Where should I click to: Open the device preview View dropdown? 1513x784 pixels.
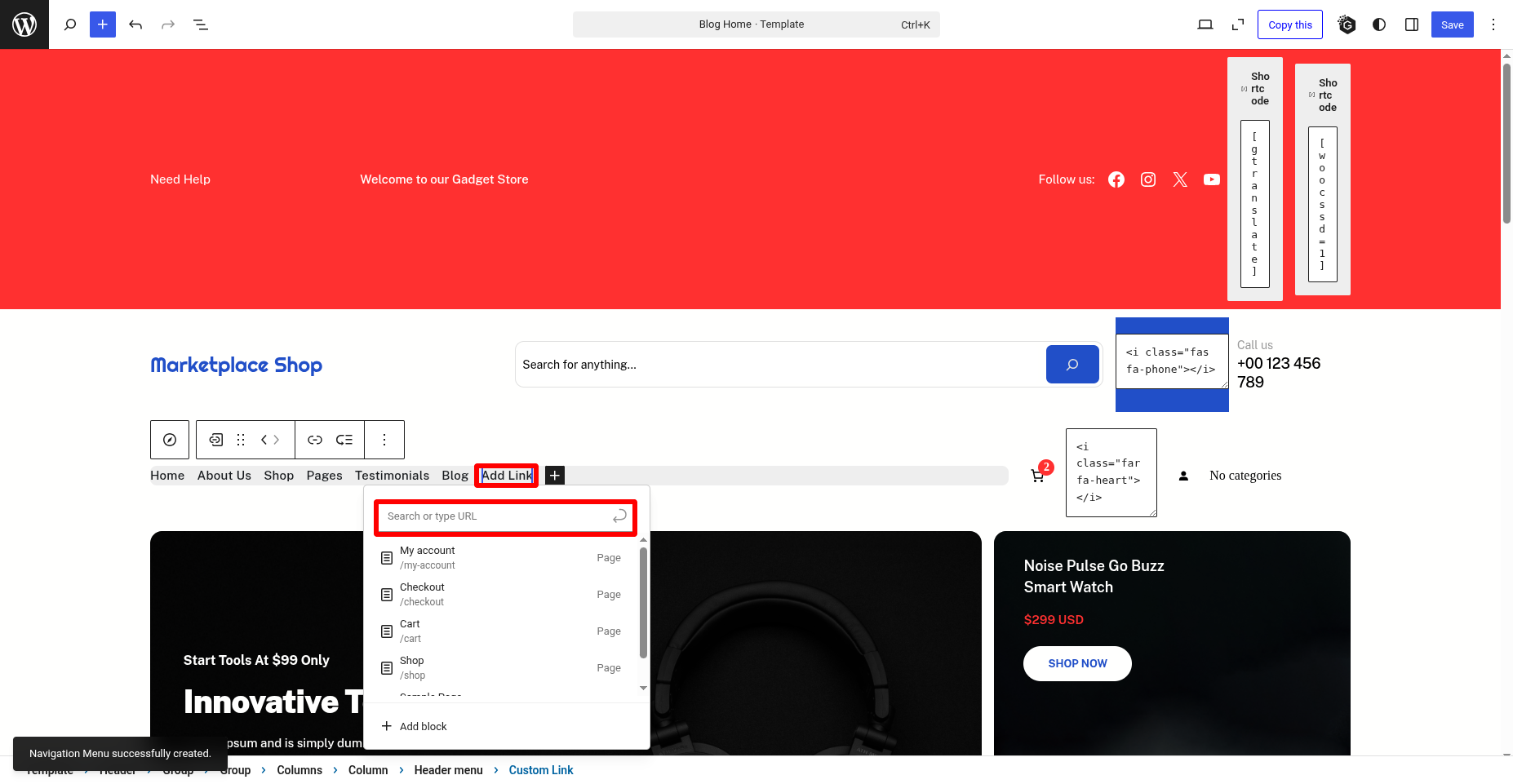click(1205, 24)
